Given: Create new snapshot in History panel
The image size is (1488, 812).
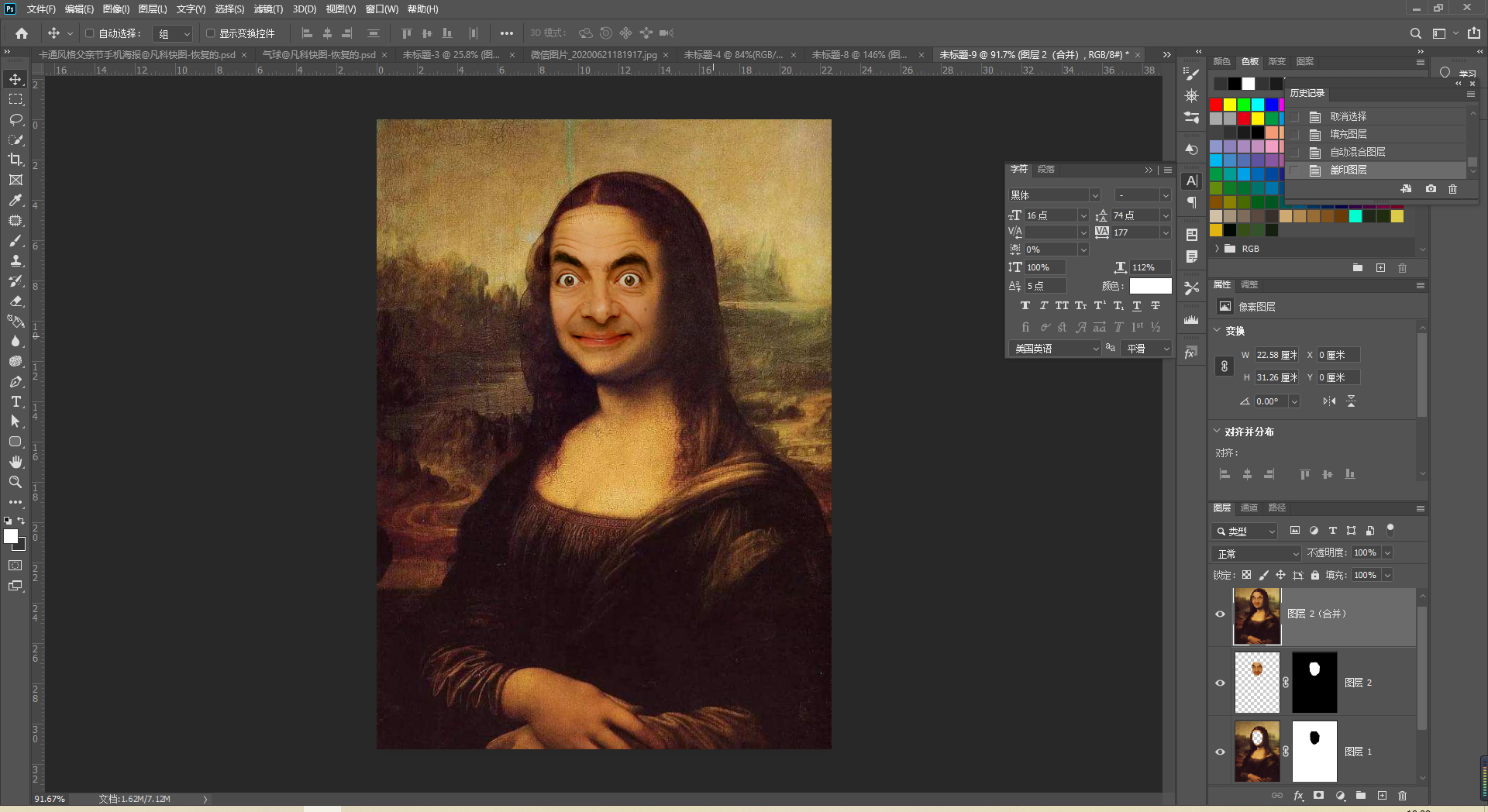Looking at the screenshot, I should [1431, 189].
